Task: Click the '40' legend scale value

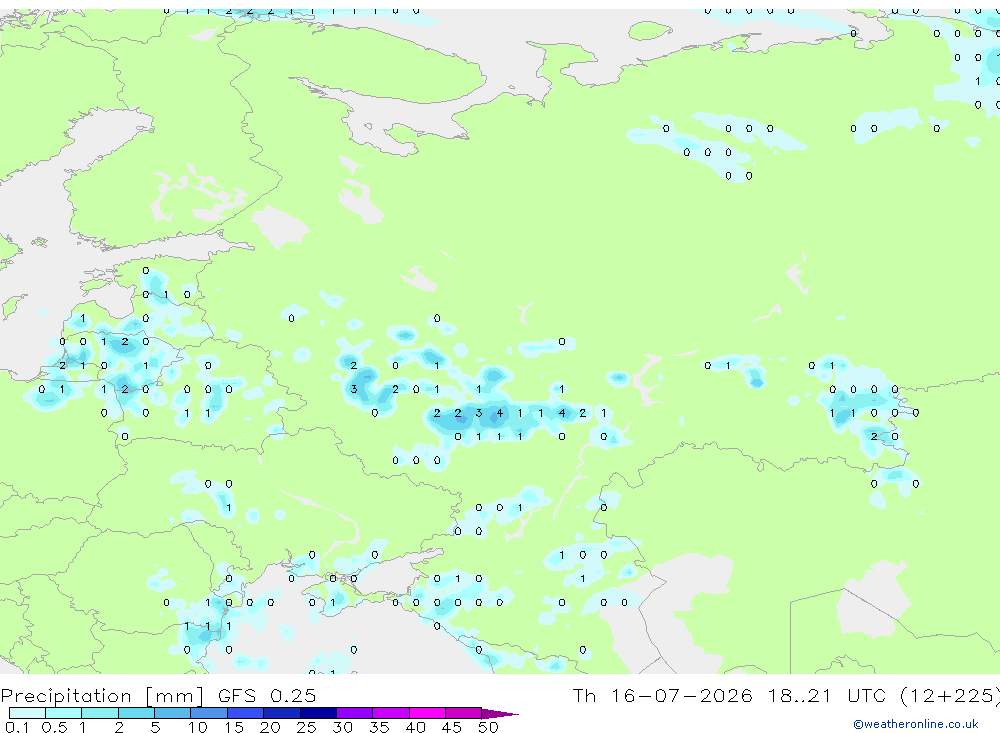Action: [x=415, y=727]
